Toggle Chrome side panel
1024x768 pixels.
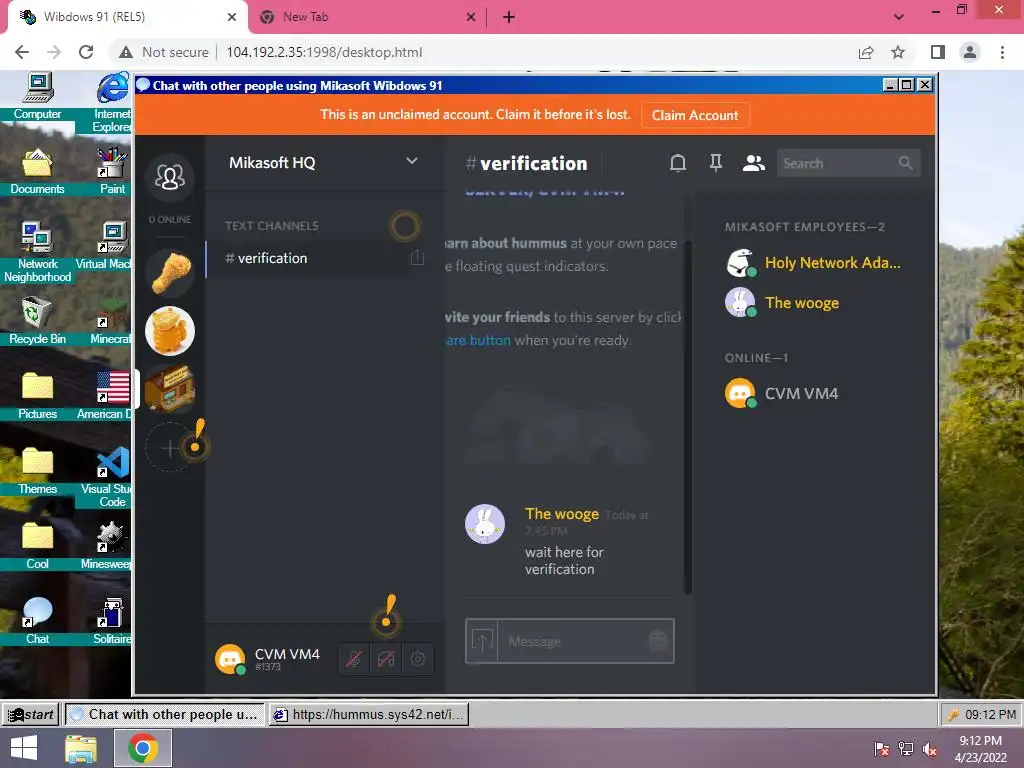[938, 52]
